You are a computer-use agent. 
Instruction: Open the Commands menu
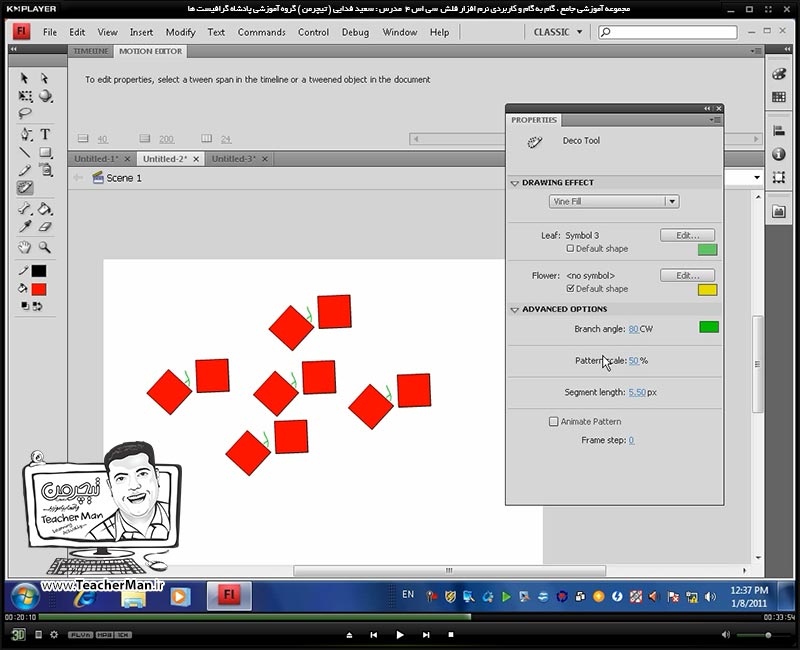[262, 32]
